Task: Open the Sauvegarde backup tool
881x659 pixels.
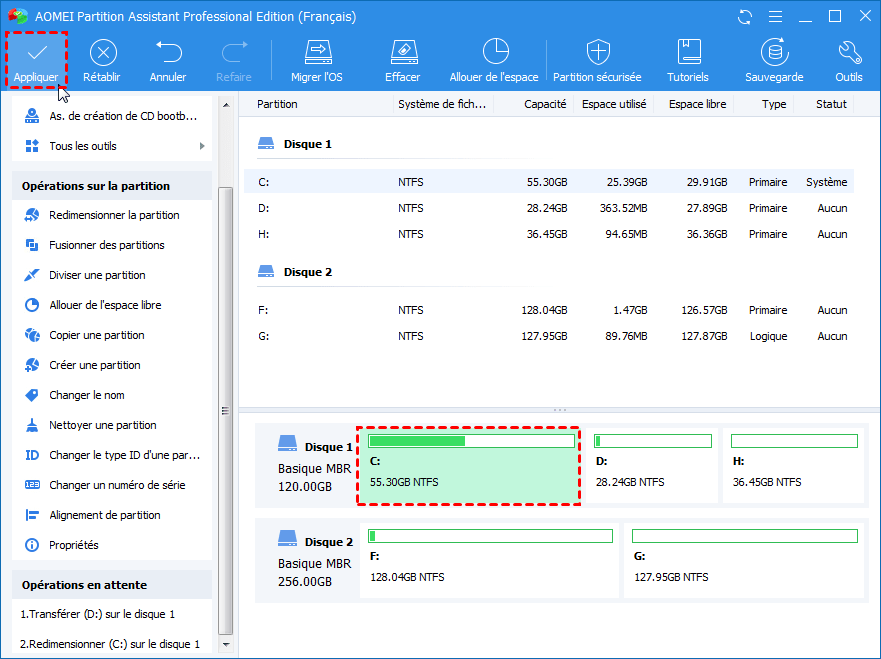Action: 773,52
